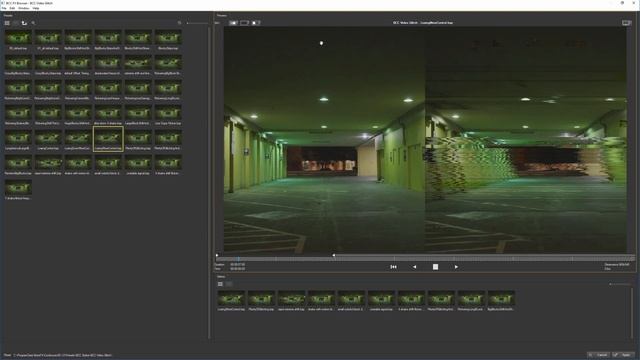Switch history panel to list view

pos(229,284)
